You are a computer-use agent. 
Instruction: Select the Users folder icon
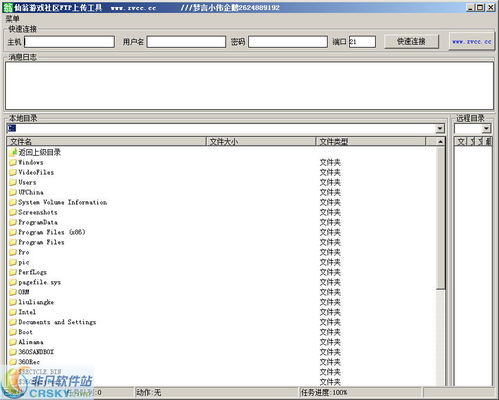click(13, 182)
